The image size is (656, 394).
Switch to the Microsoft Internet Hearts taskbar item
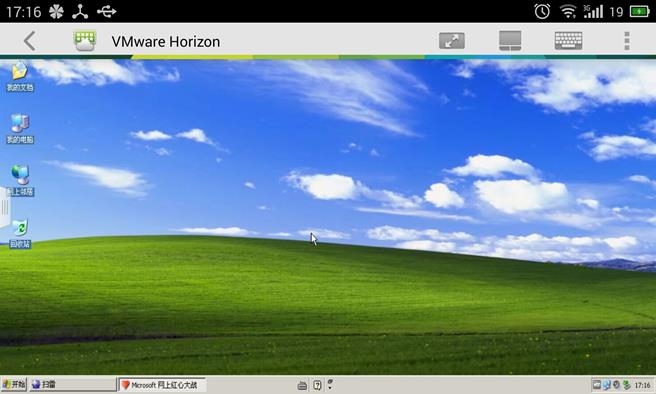click(162, 384)
